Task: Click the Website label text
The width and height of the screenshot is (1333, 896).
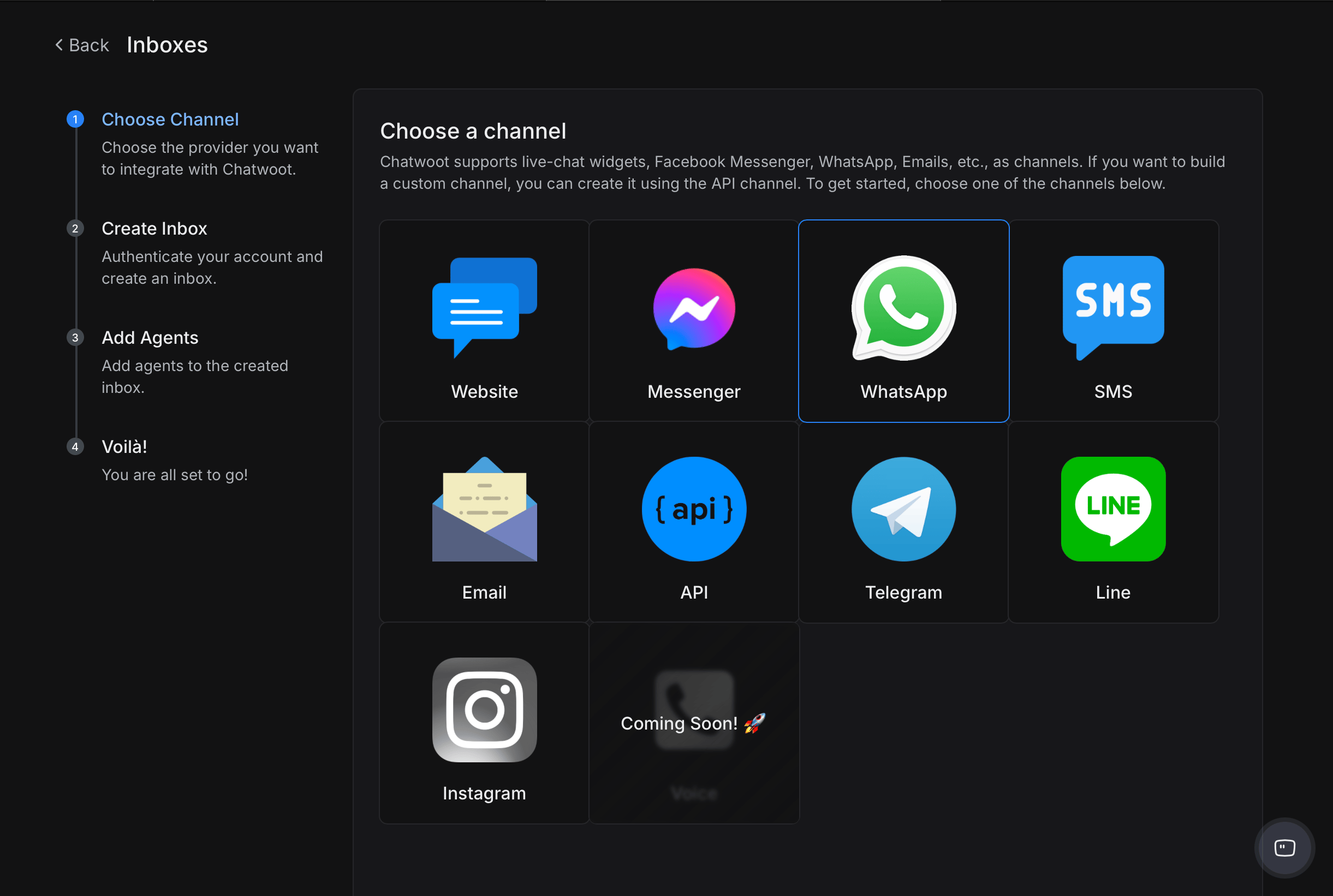Action: [x=484, y=391]
